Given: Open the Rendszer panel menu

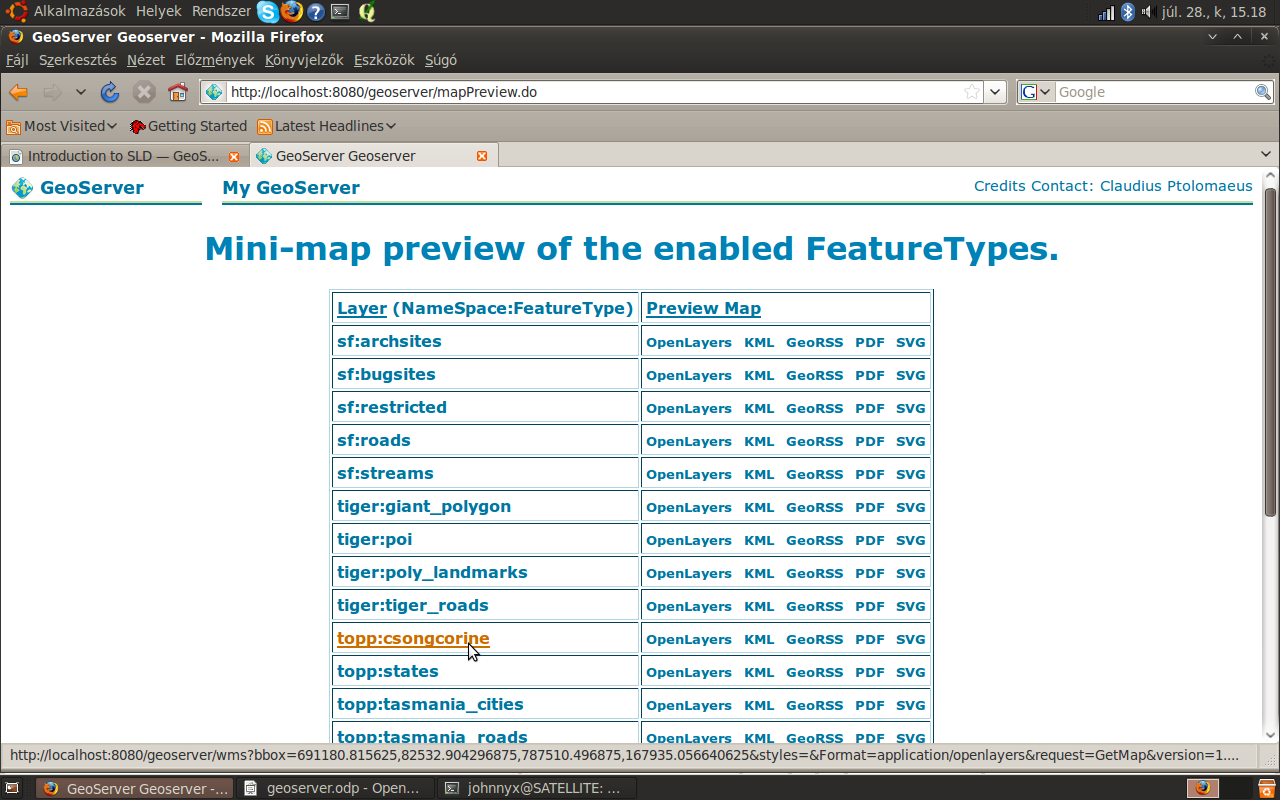Looking at the screenshot, I should click(x=221, y=11).
